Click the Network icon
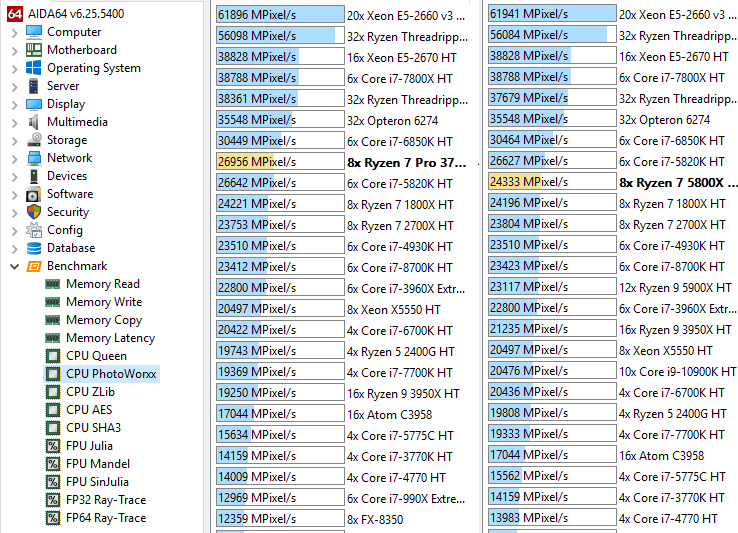 tap(34, 158)
